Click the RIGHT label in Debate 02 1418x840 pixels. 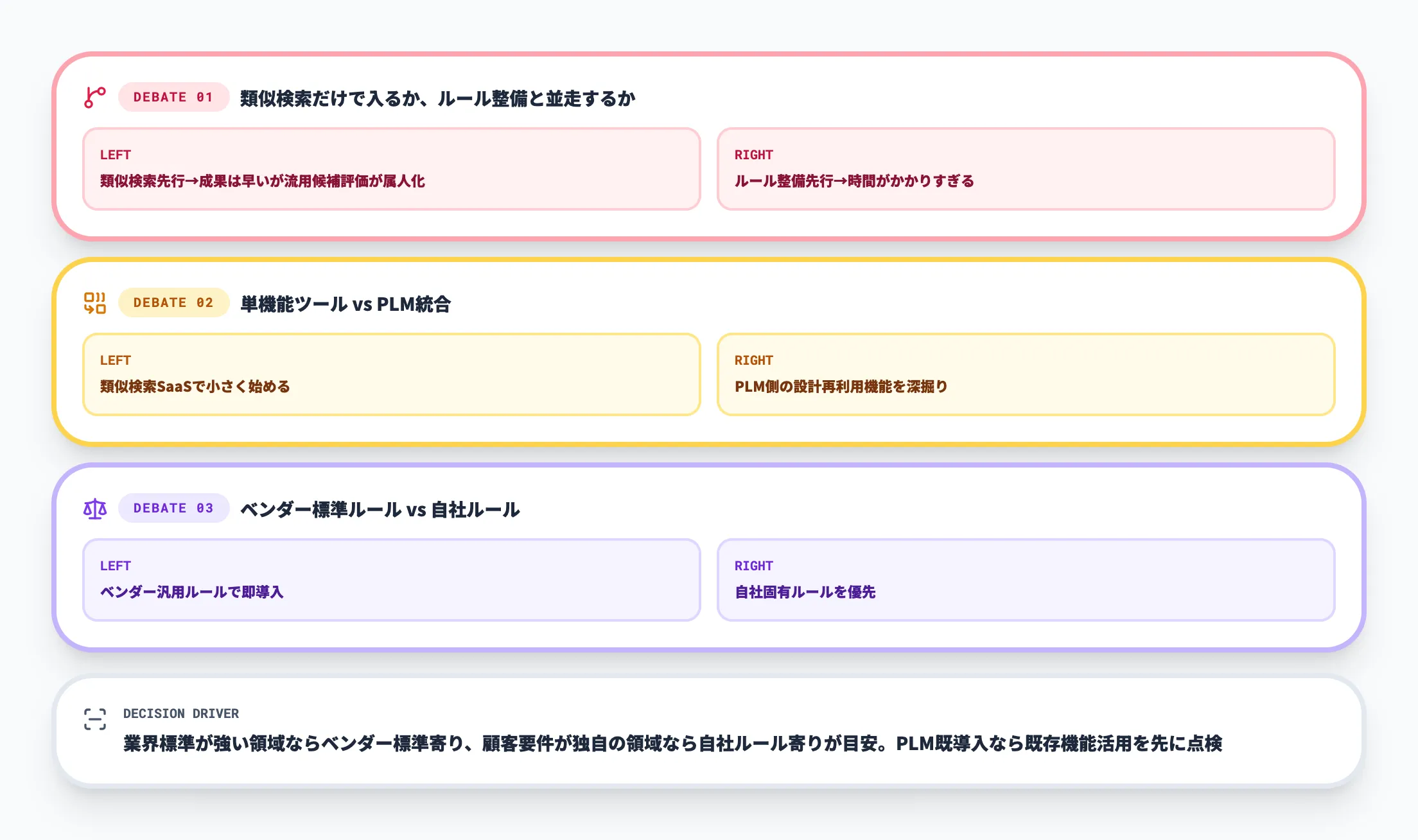[753, 360]
